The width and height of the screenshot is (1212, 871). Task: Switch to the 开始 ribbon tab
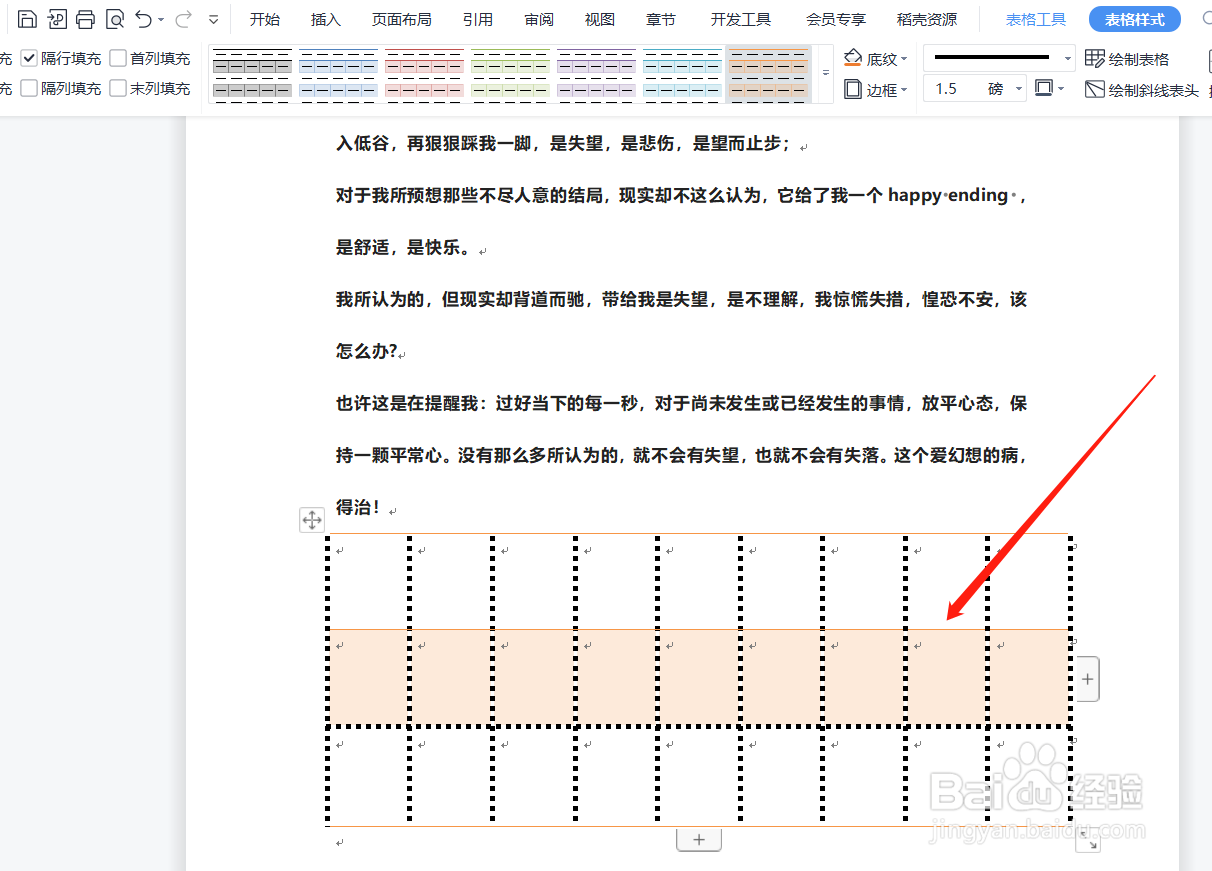click(265, 18)
